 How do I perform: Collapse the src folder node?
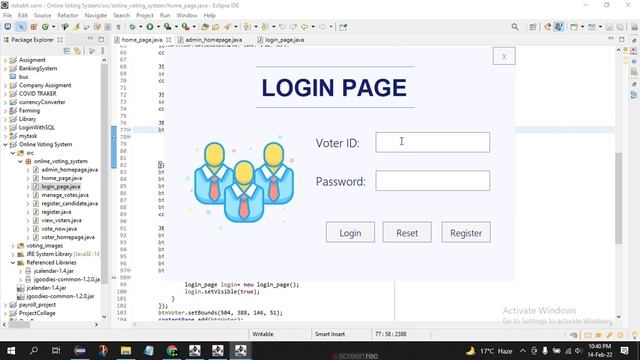(13, 153)
